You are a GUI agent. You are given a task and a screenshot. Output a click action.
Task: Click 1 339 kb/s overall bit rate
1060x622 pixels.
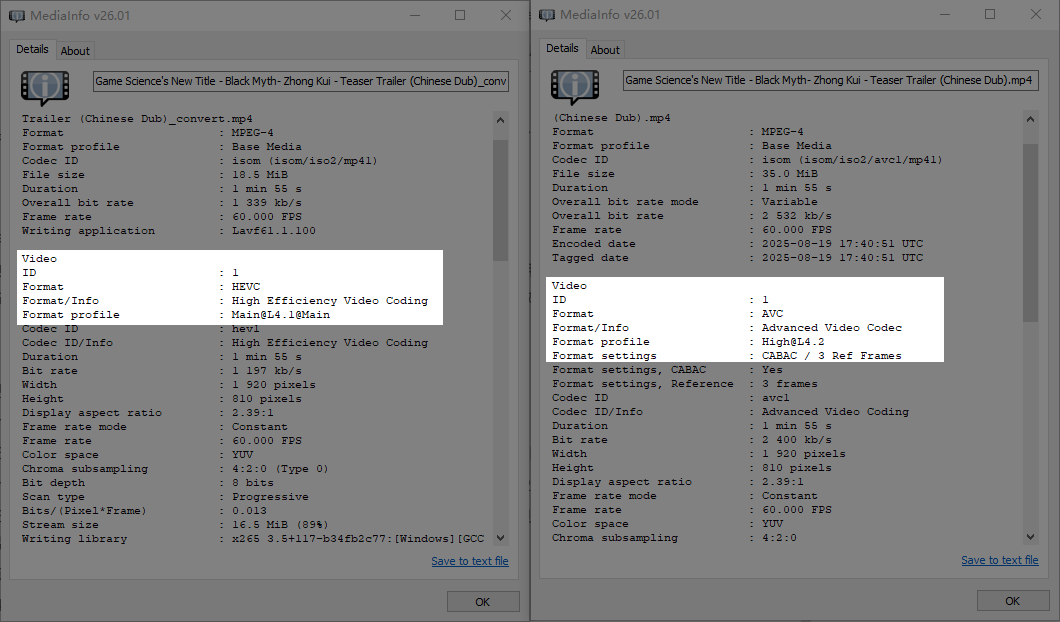[x=266, y=203]
